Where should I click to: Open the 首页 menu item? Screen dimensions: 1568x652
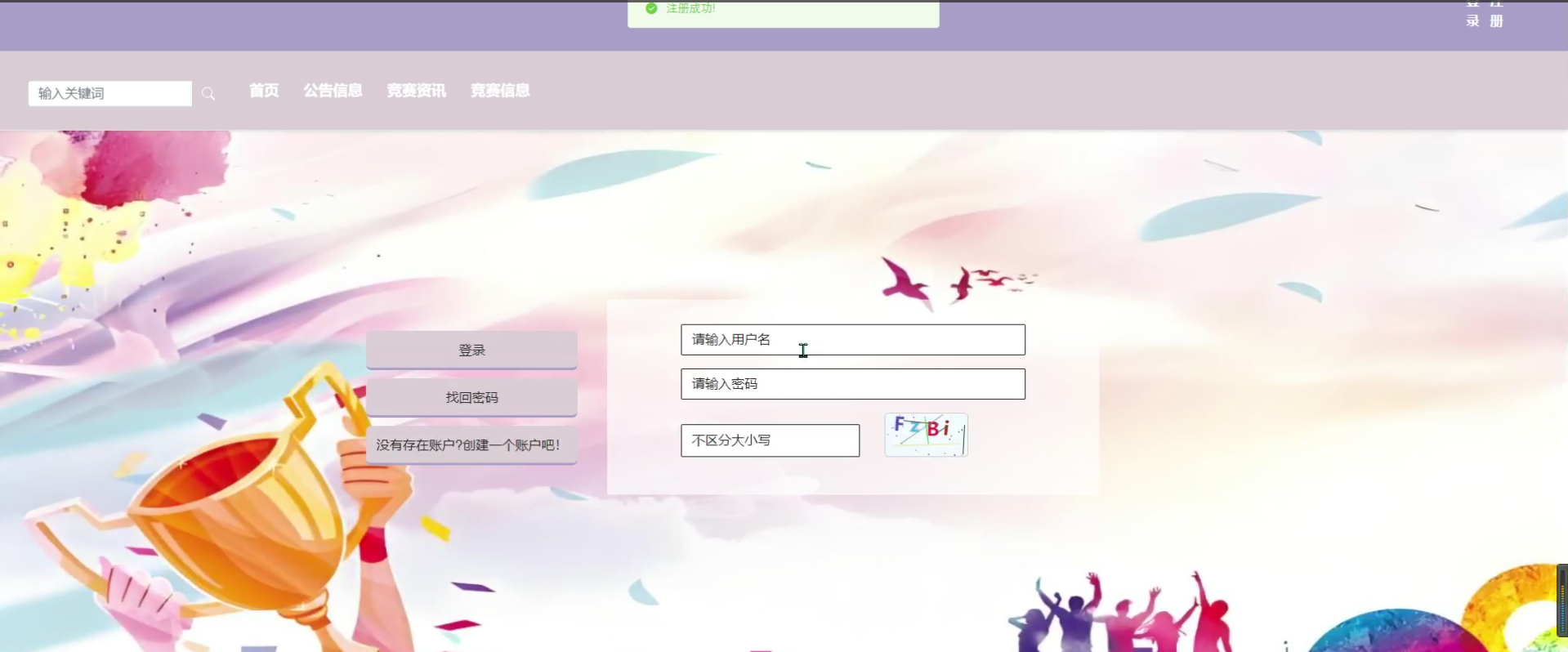[264, 91]
